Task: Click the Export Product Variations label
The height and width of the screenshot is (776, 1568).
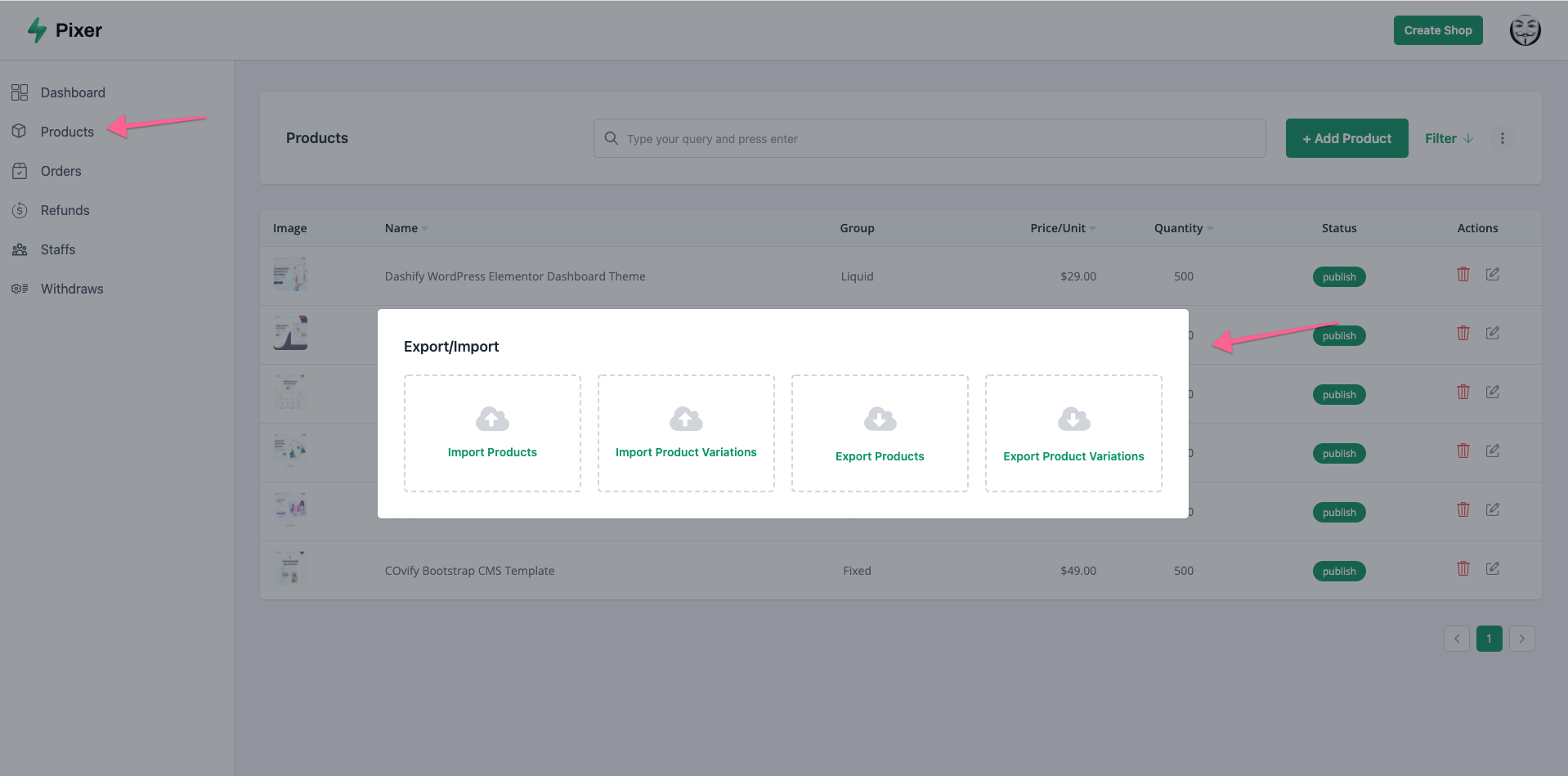Action: click(x=1073, y=456)
